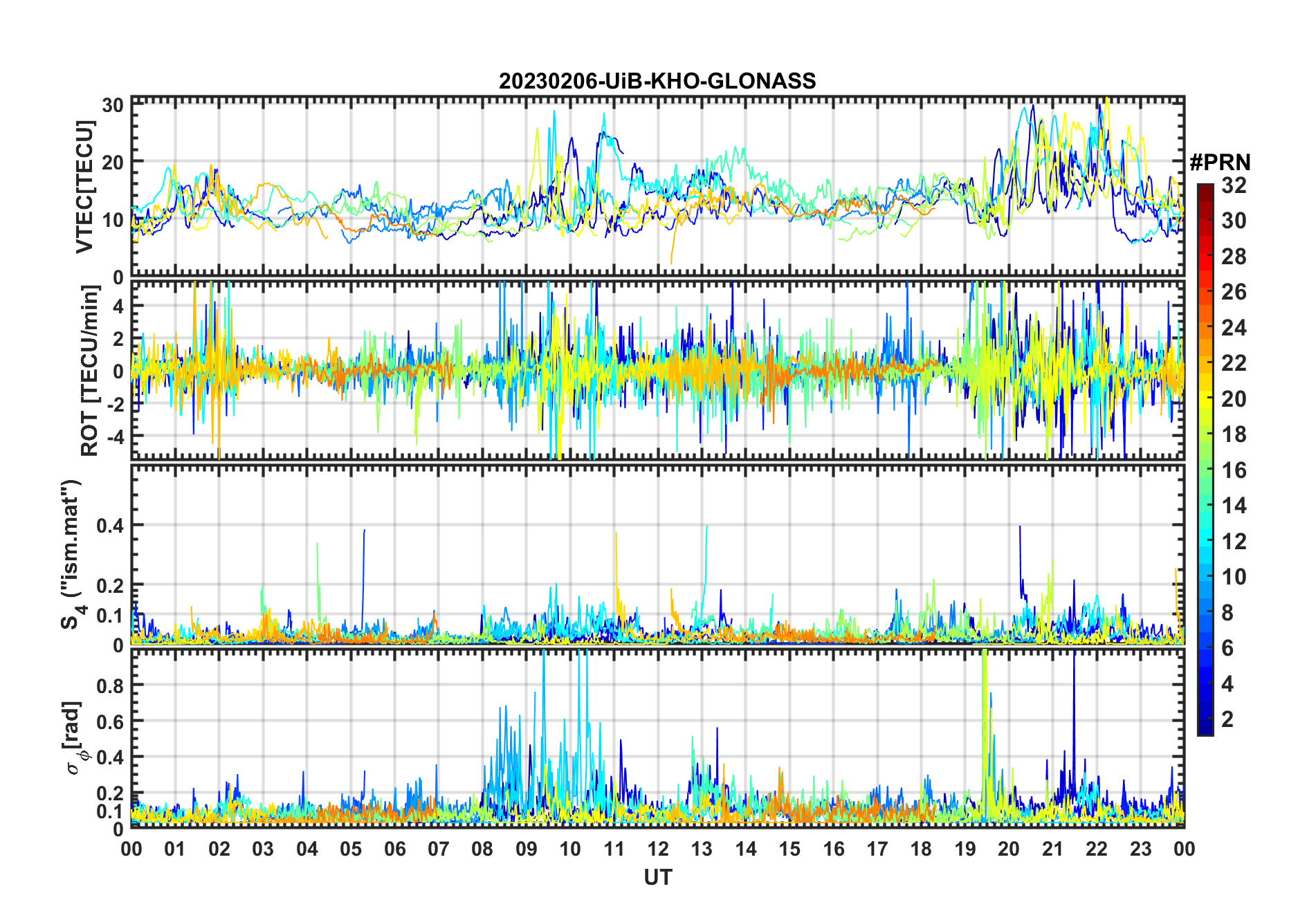
Task: Click colorbar tick label 32
Action: click(1234, 185)
